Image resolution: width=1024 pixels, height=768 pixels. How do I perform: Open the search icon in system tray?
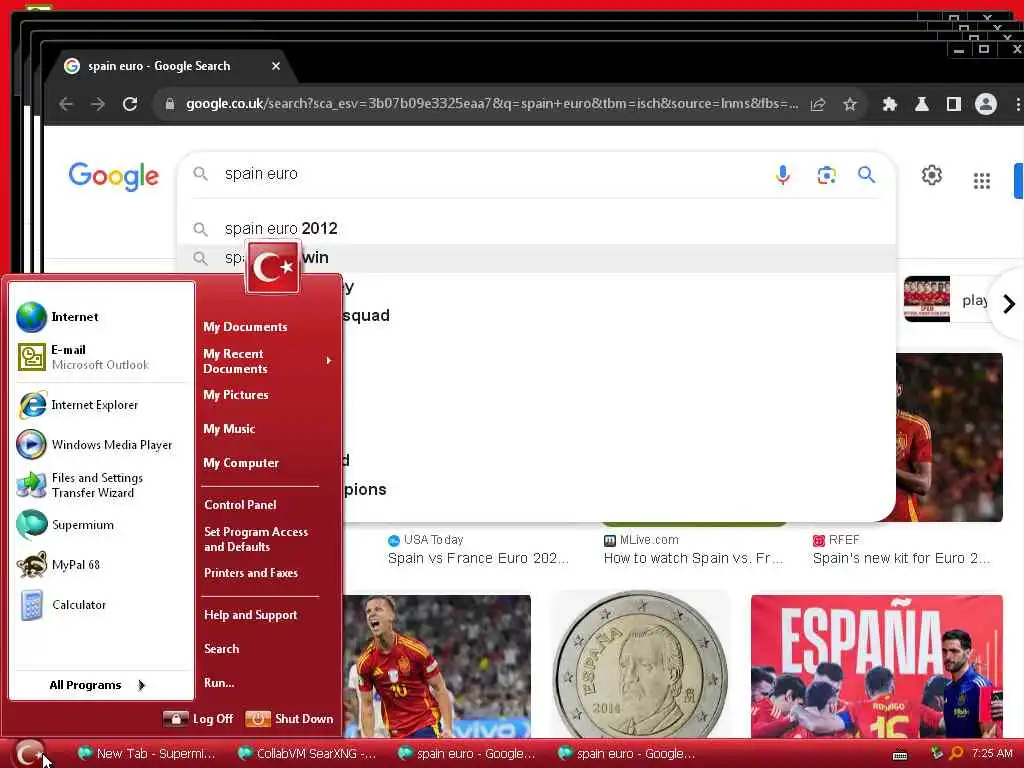(x=956, y=754)
